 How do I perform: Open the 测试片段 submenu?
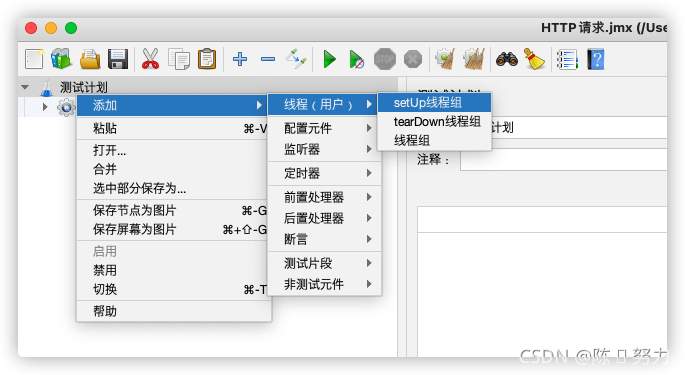325,263
